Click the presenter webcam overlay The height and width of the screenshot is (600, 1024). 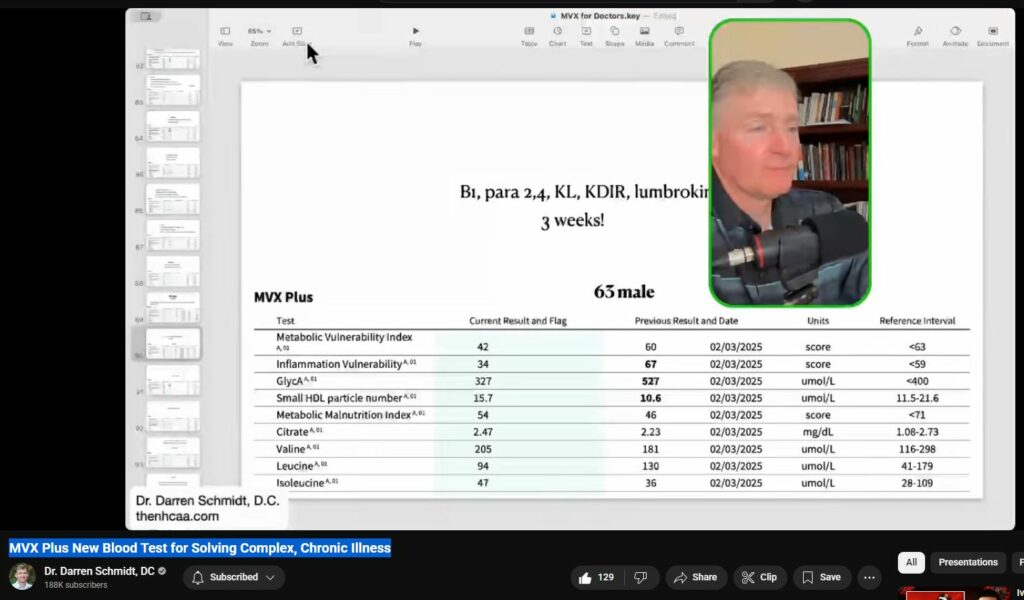click(x=790, y=163)
